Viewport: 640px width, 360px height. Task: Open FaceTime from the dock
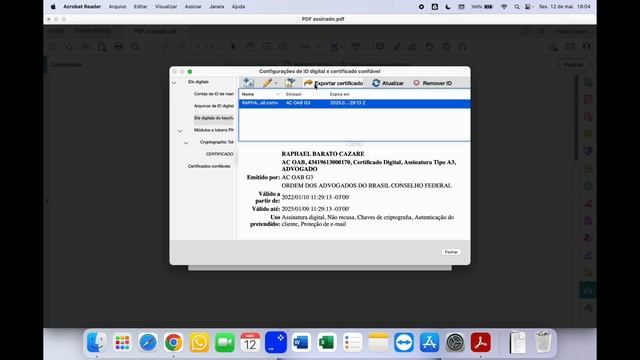point(224,342)
